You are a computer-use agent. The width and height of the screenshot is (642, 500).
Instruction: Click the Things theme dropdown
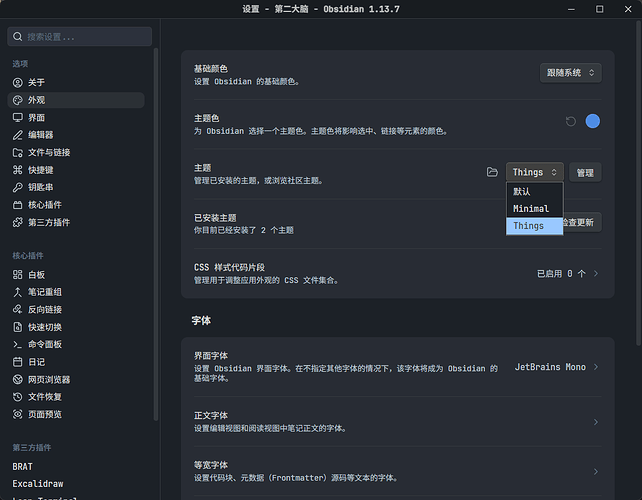534,172
